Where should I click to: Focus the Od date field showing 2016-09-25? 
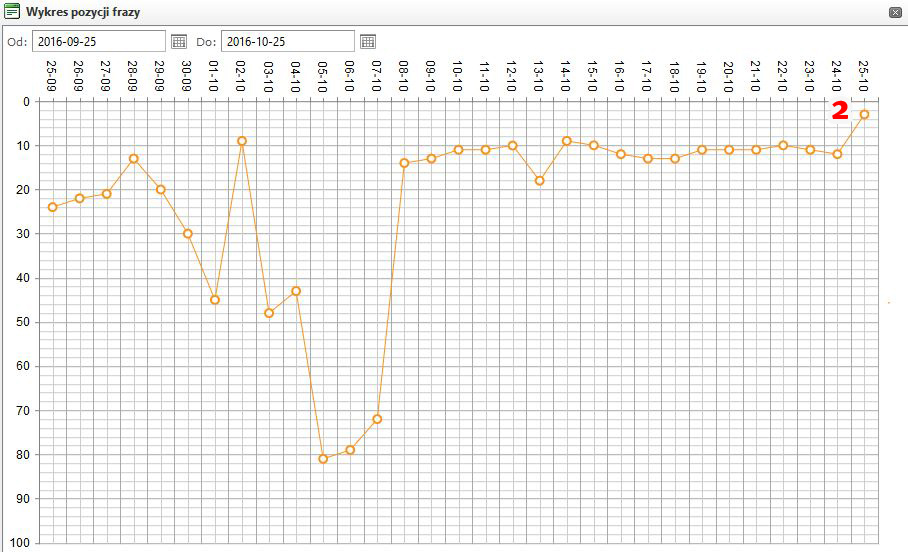pos(98,42)
